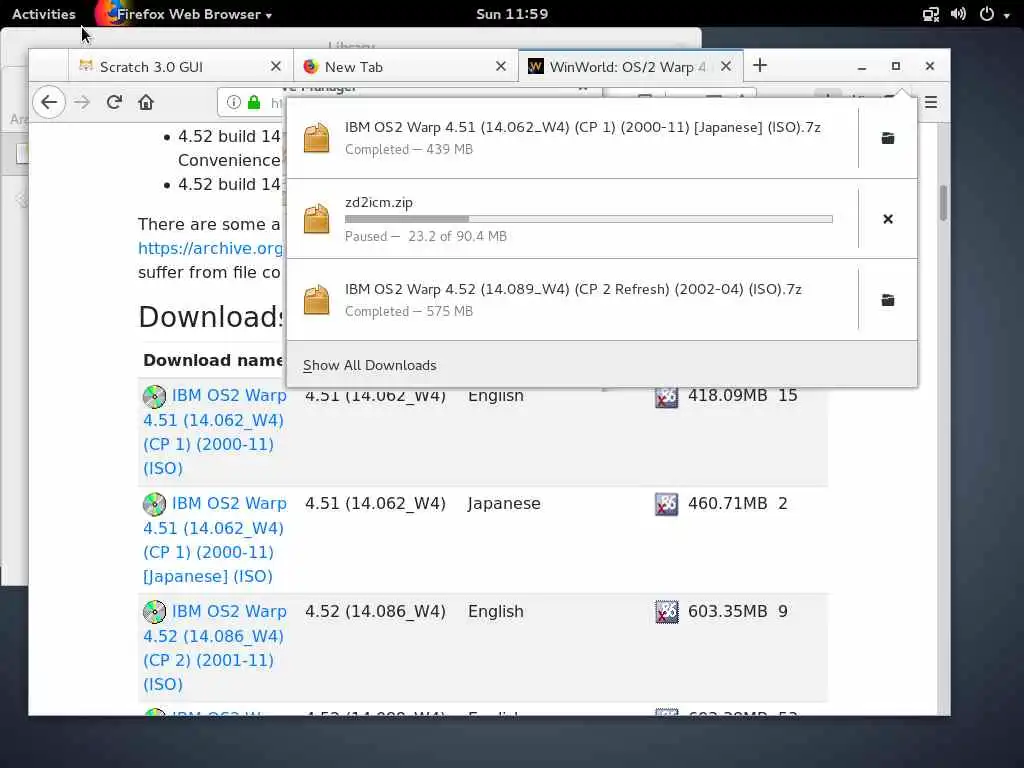Click the zd2icm.zip download progress bar
This screenshot has width=1024, height=768.
coord(588,219)
